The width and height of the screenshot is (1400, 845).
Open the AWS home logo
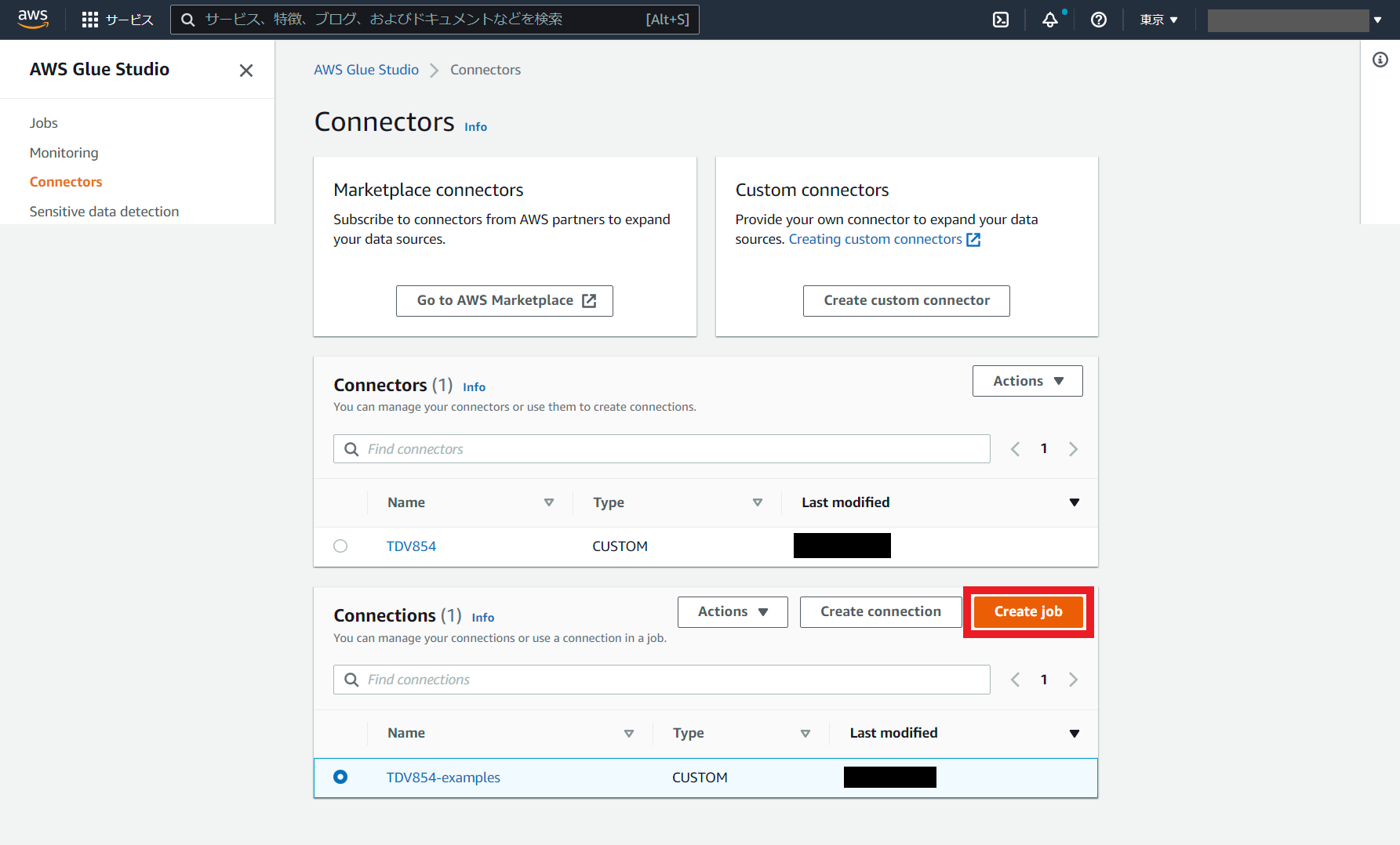tap(33, 19)
